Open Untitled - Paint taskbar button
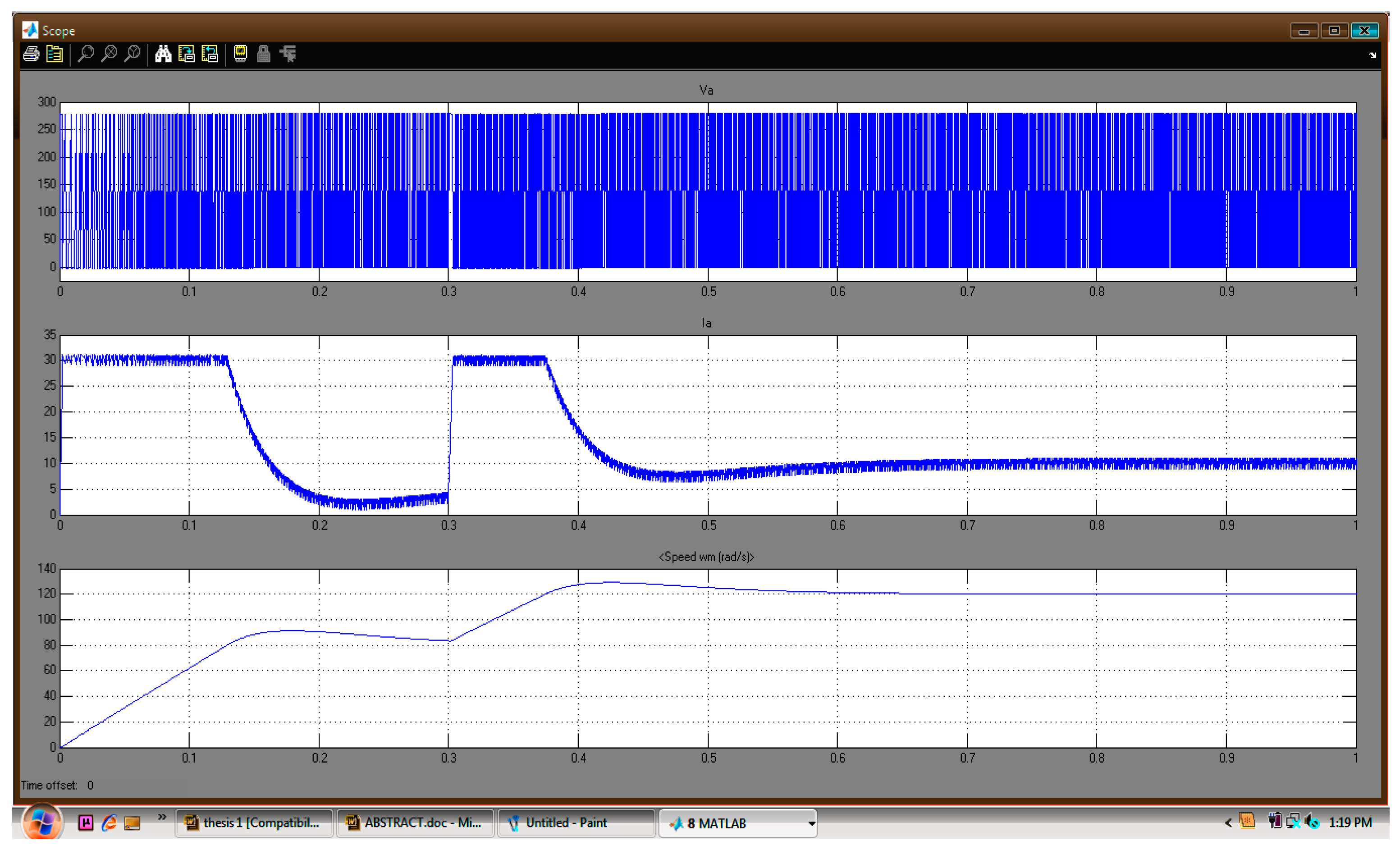 [x=576, y=823]
